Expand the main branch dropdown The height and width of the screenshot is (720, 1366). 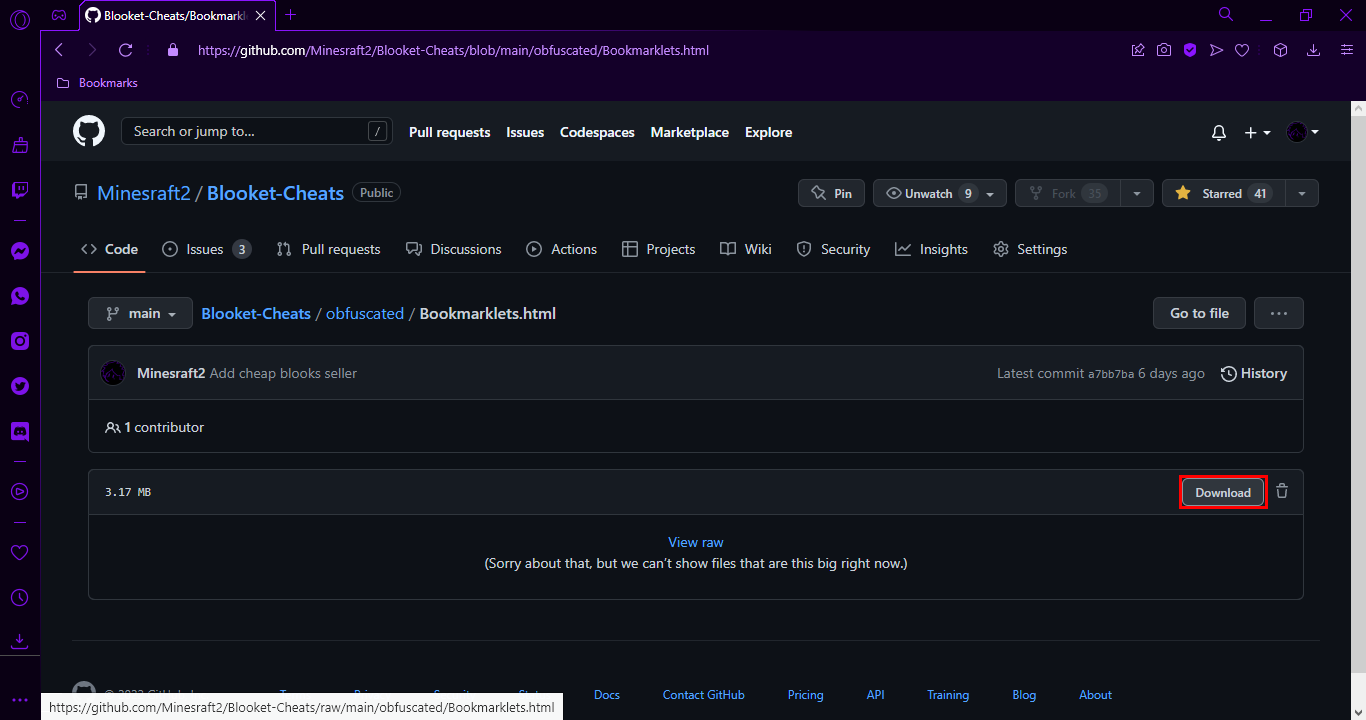click(140, 313)
